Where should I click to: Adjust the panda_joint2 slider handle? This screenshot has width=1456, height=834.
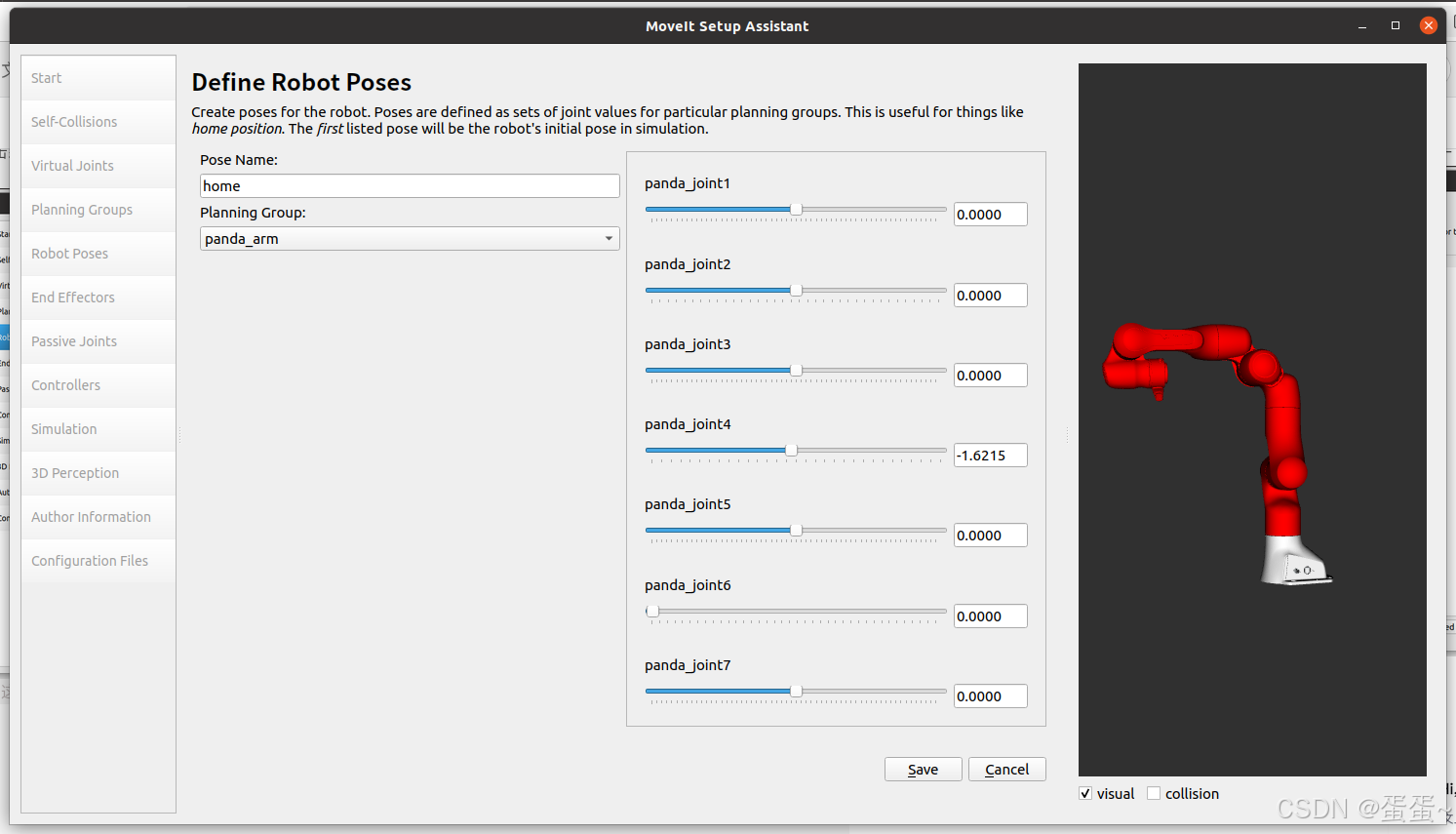(x=797, y=291)
